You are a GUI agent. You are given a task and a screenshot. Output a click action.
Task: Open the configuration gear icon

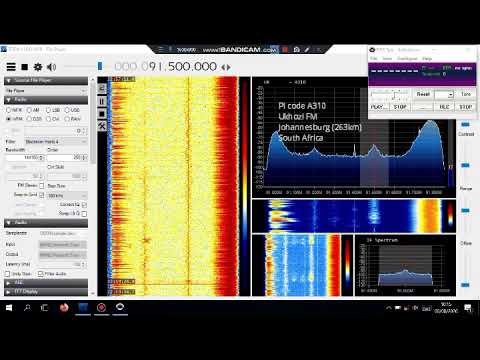tap(38, 67)
